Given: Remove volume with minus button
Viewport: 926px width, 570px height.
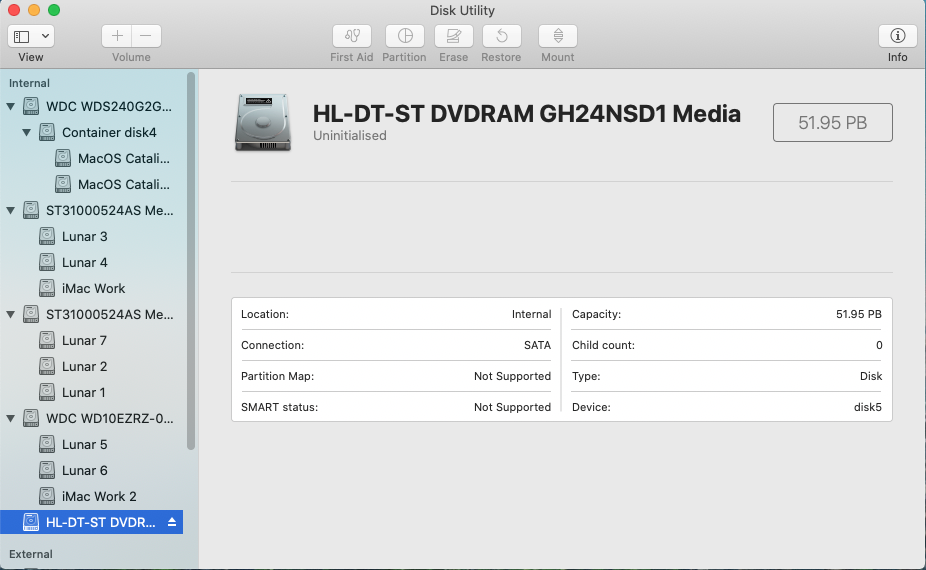Looking at the screenshot, I should [146, 36].
